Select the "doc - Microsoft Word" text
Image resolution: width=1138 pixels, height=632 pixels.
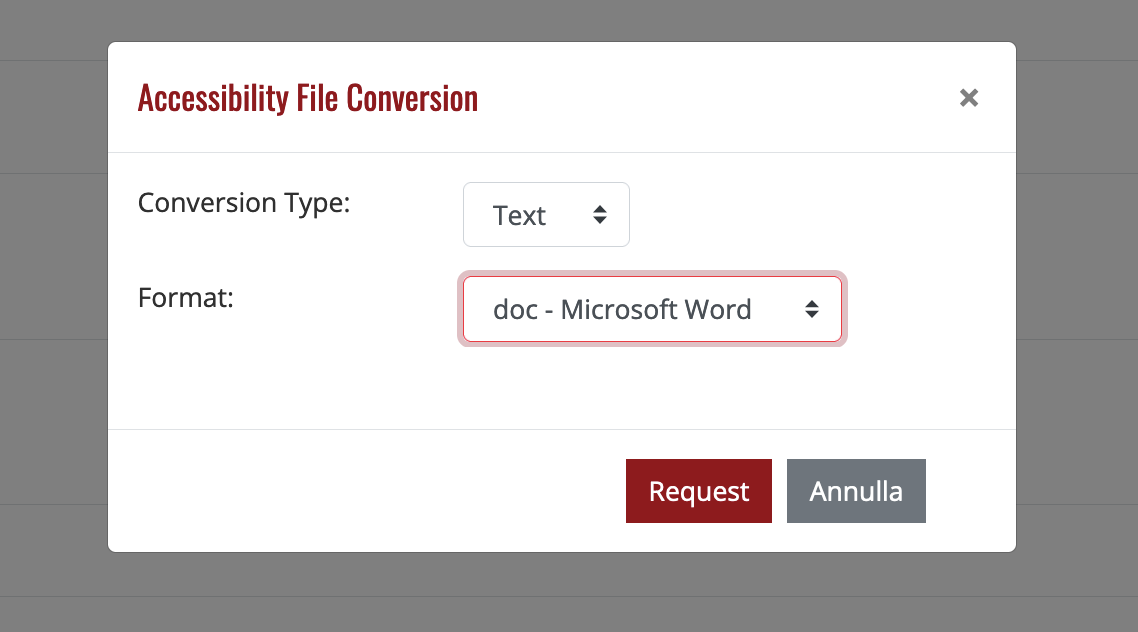click(x=622, y=310)
